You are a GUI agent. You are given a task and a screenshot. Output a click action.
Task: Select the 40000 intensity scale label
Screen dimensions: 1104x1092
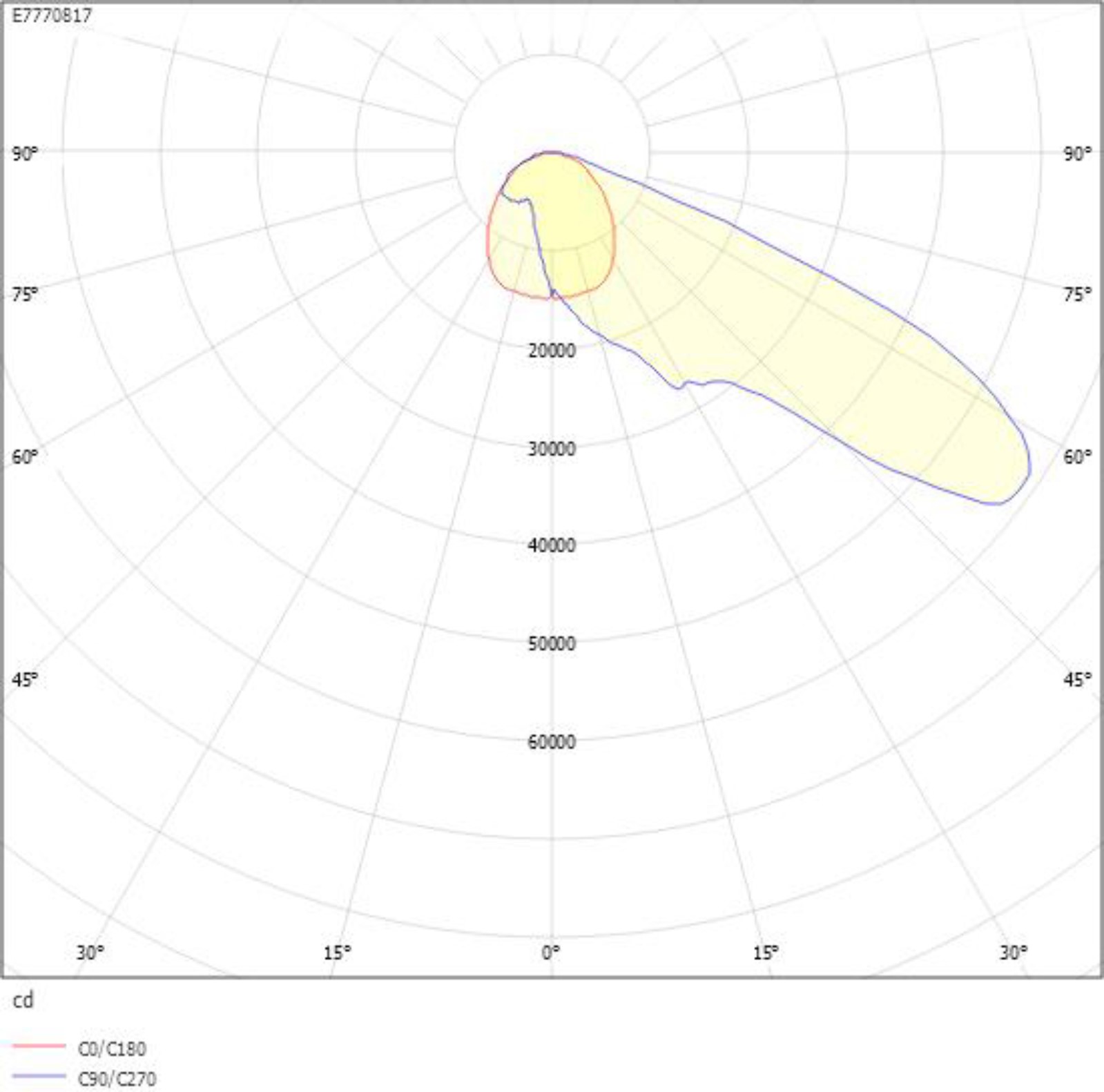(552, 545)
